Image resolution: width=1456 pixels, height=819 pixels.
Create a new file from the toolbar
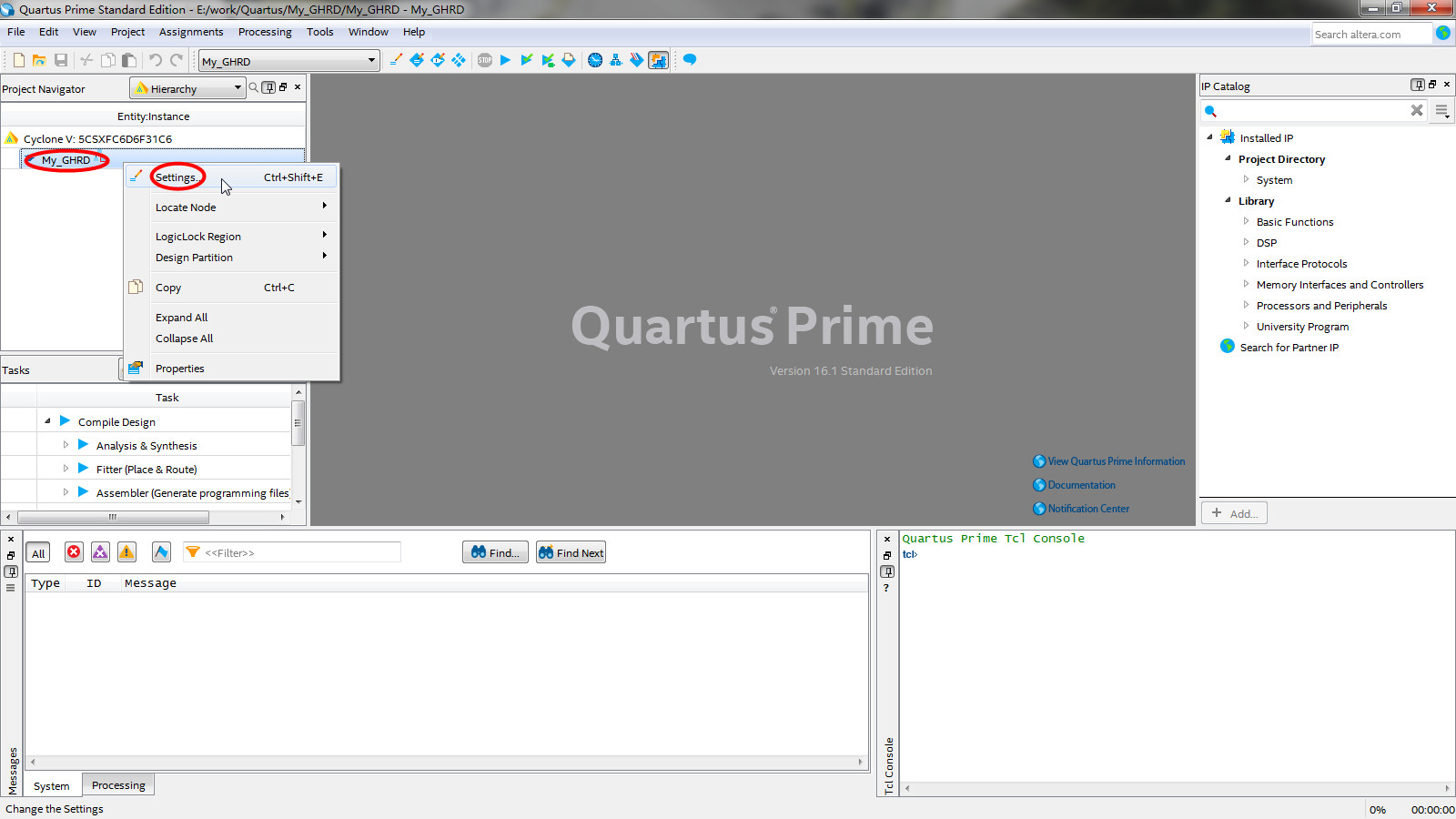[18, 60]
